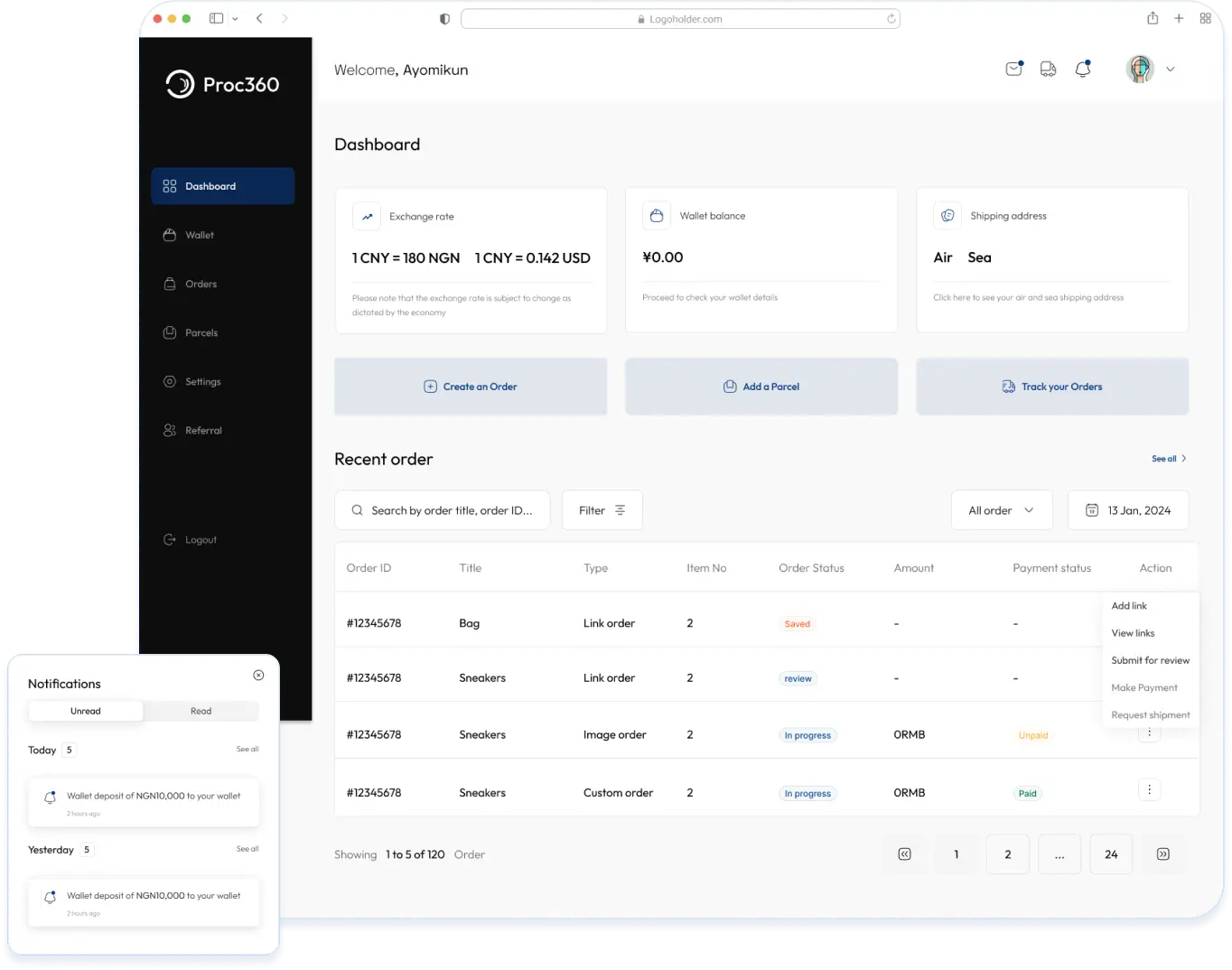Screen dimensions: 1232x970
Task: Click the notifications bell icon
Action: point(1083,69)
